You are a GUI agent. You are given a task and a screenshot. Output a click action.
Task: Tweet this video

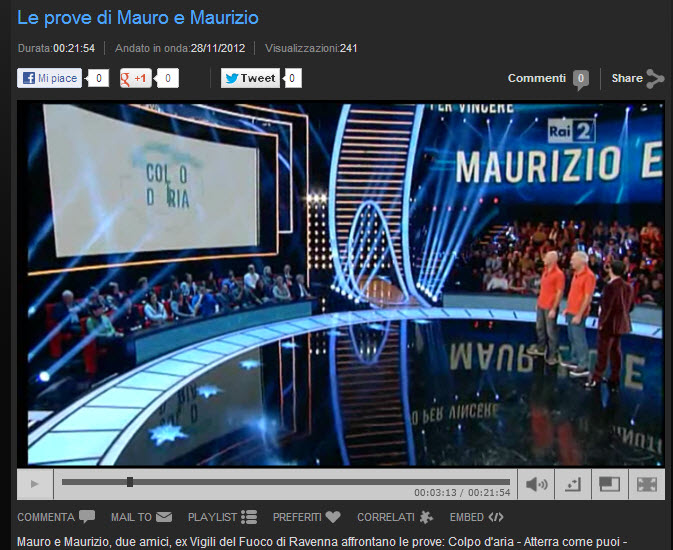click(x=250, y=78)
